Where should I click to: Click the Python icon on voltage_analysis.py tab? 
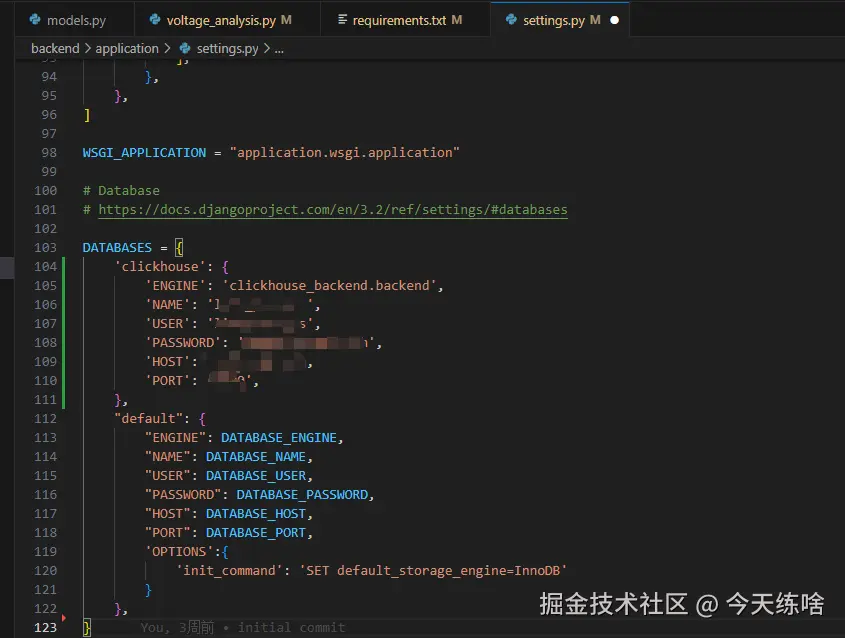(155, 20)
